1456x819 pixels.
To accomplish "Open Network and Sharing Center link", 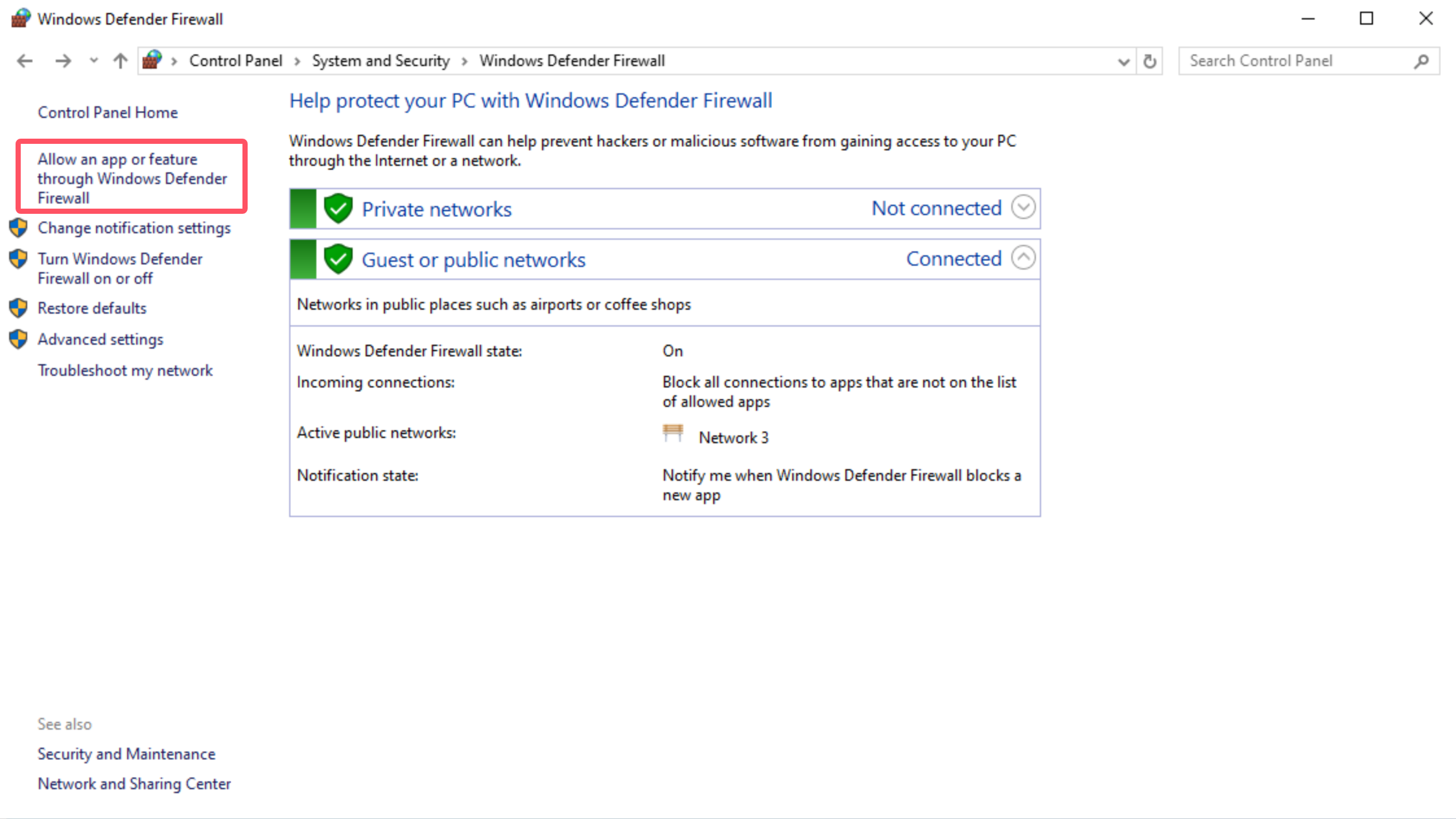I will pos(134,784).
